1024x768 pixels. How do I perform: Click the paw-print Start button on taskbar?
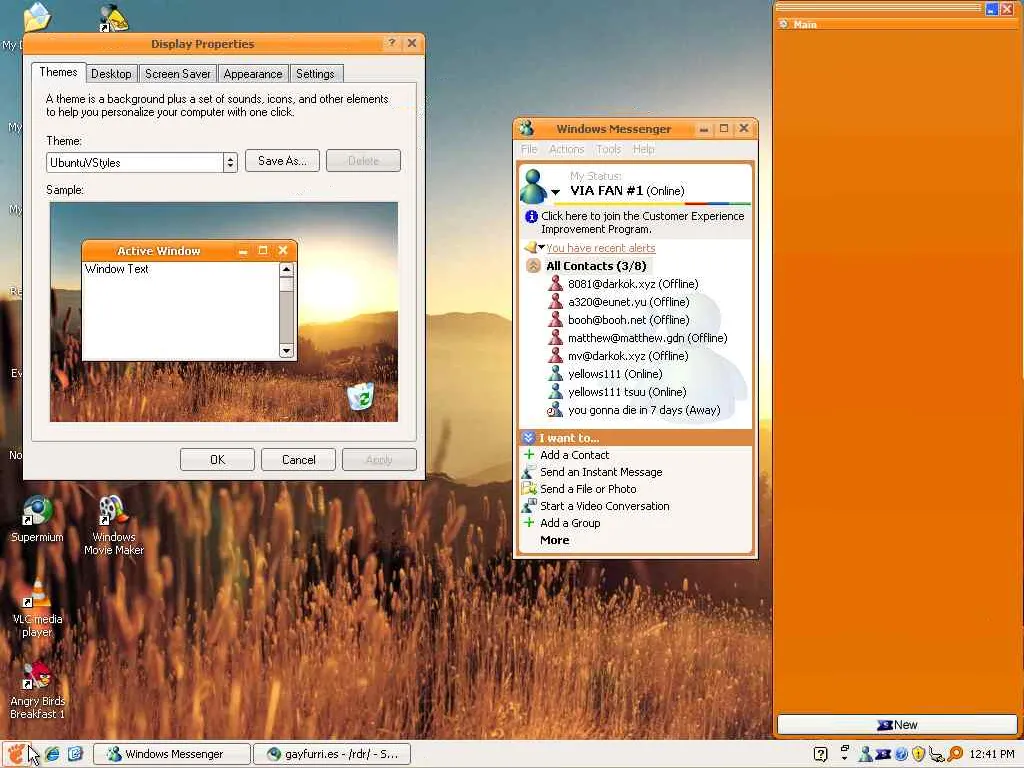pyautogui.click(x=16, y=754)
